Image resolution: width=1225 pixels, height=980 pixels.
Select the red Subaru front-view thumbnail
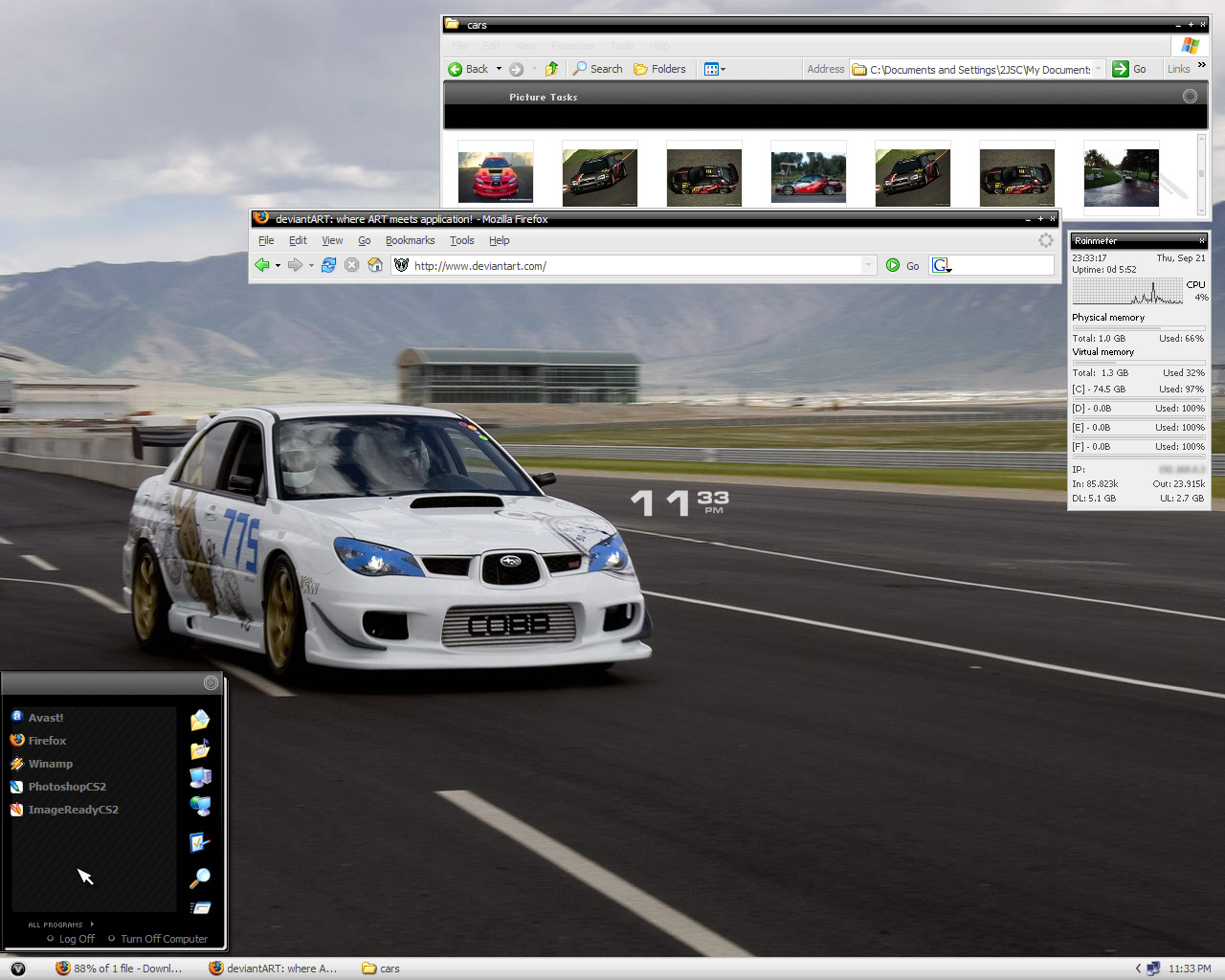click(x=496, y=176)
